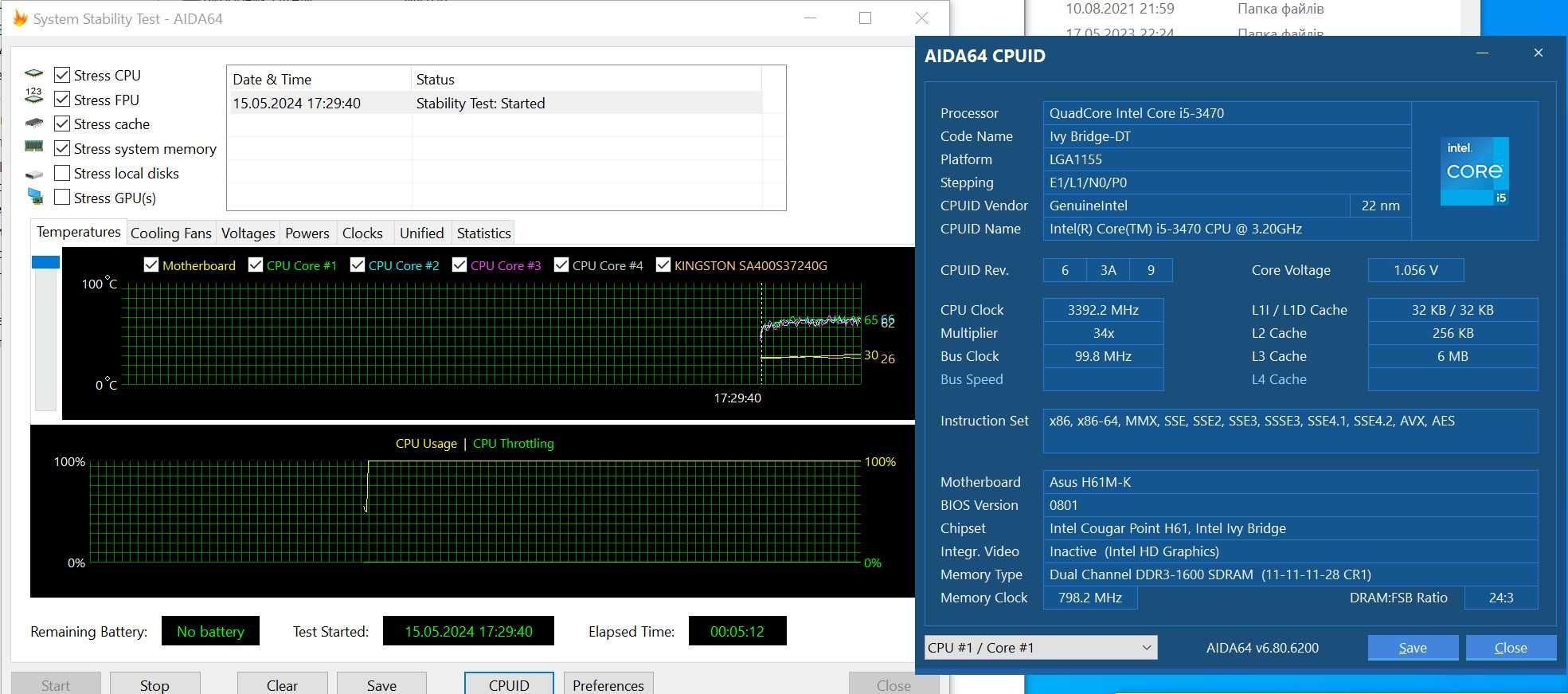The image size is (1568, 694).
Task: Click the CPU Throttling graph label
Action: coord(513,443)
